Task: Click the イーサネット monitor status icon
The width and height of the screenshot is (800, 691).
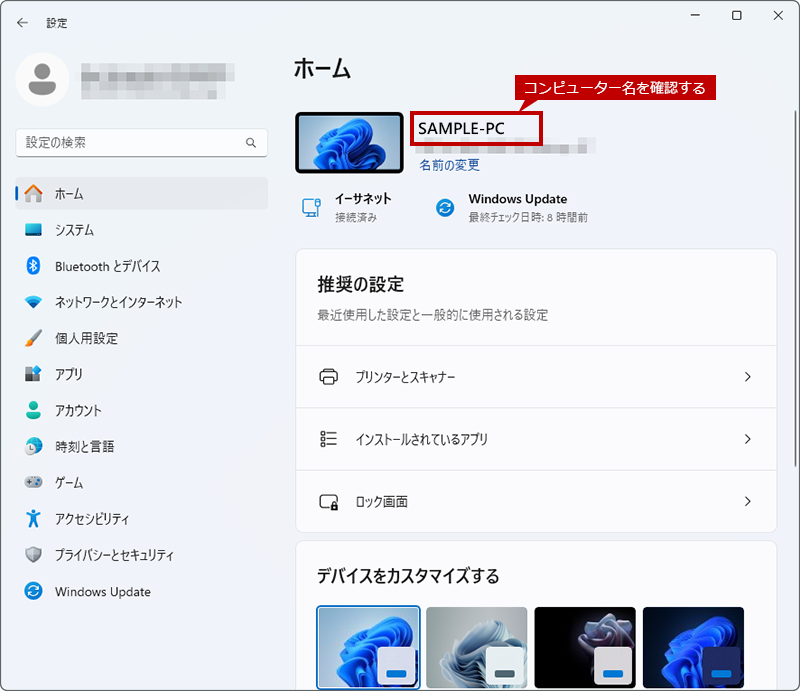Action: pos(311,208)
